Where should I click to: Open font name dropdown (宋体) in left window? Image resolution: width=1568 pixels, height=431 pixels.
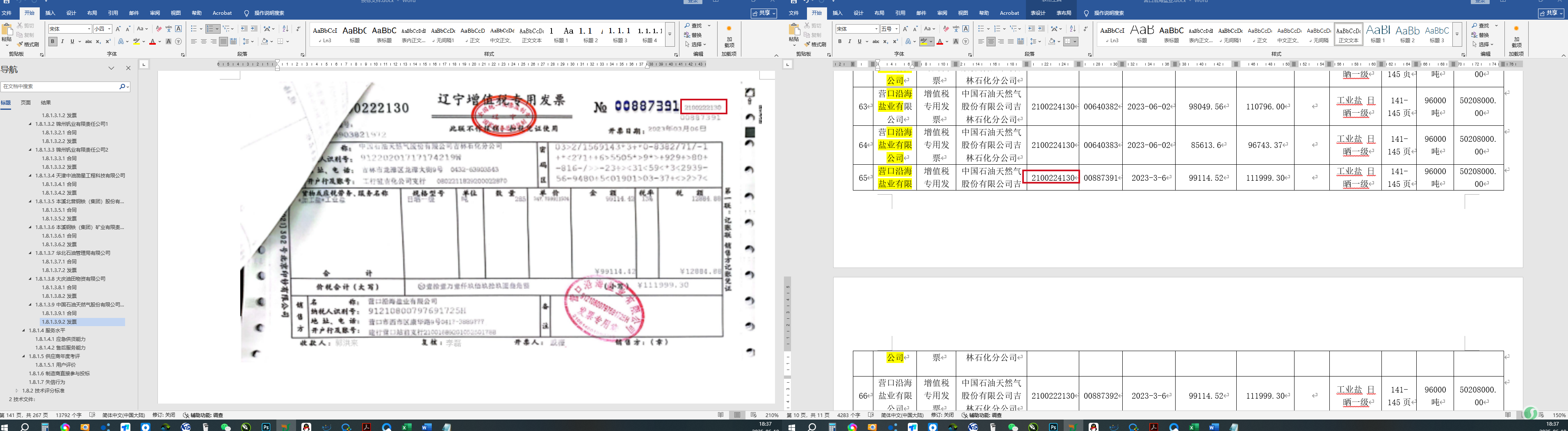[89, 29]
